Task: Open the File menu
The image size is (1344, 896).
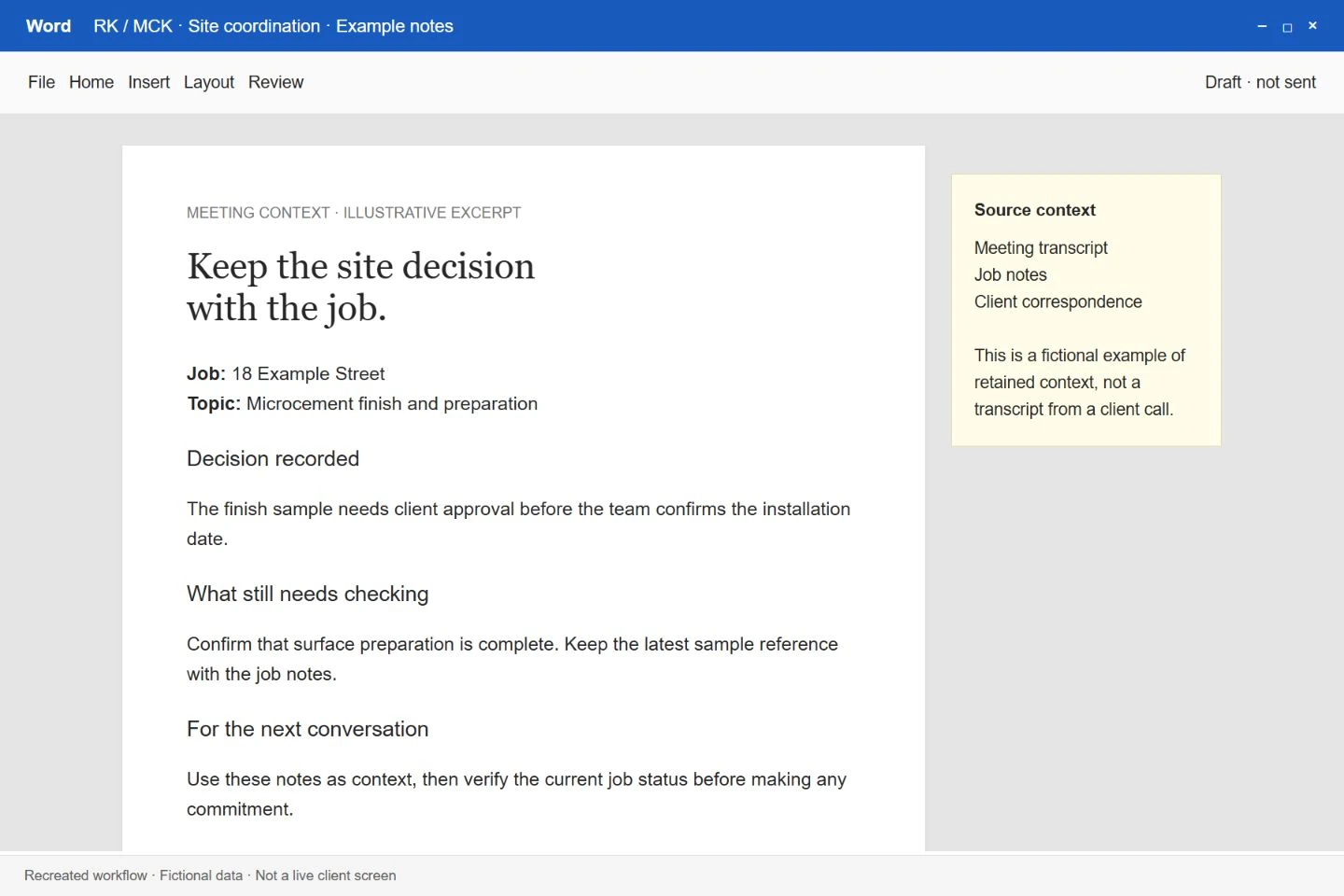Action: [x=41, y=82]
